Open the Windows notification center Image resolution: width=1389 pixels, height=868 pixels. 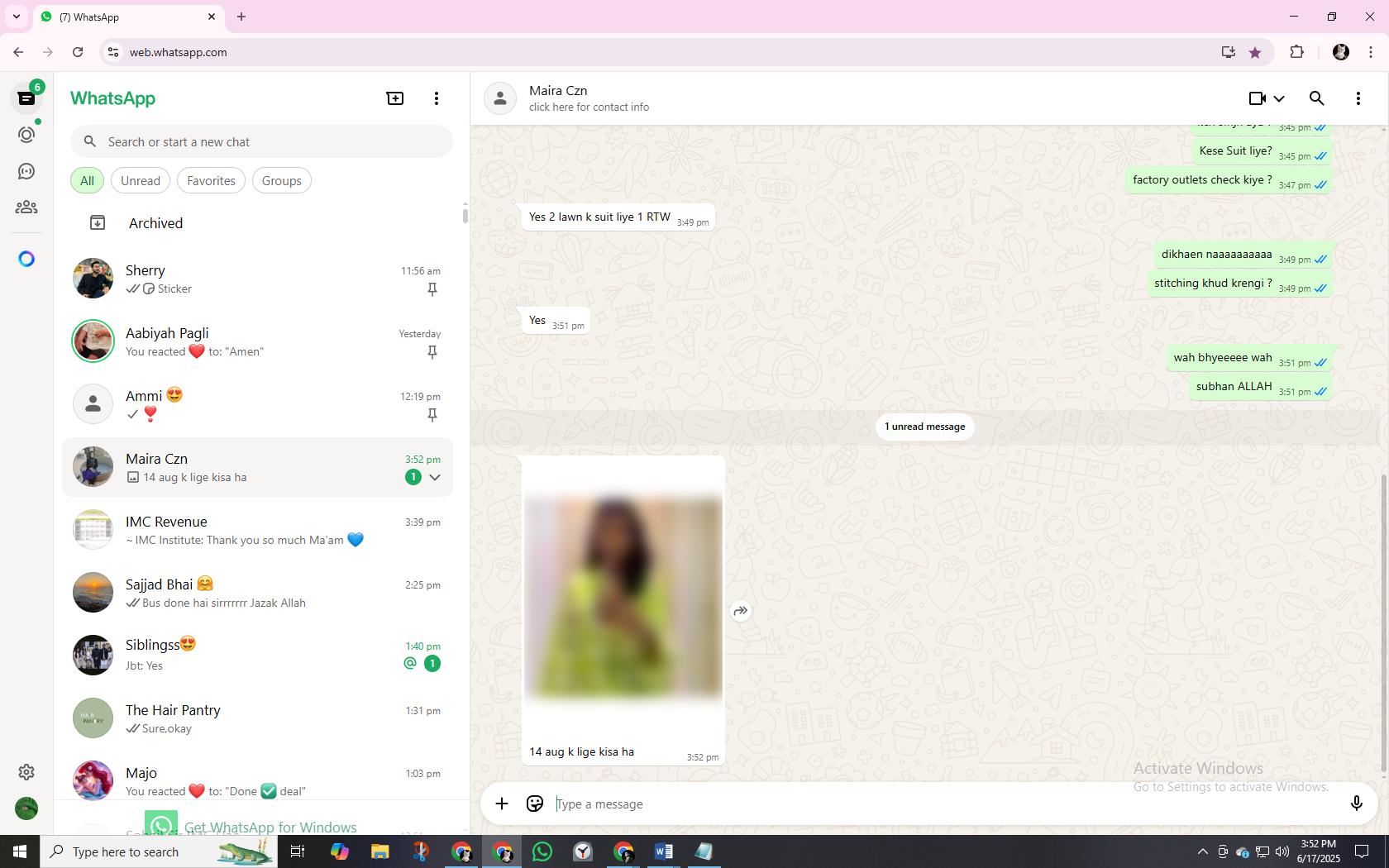click(1362, 851)
